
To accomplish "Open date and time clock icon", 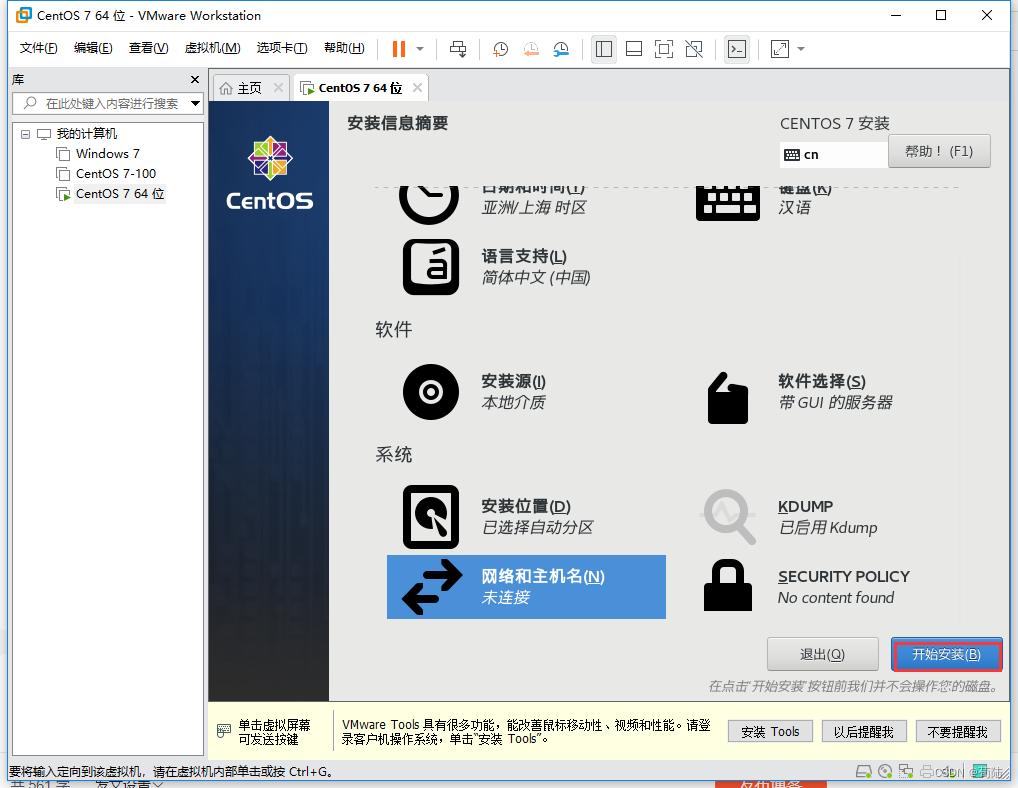I will point(428,203).
